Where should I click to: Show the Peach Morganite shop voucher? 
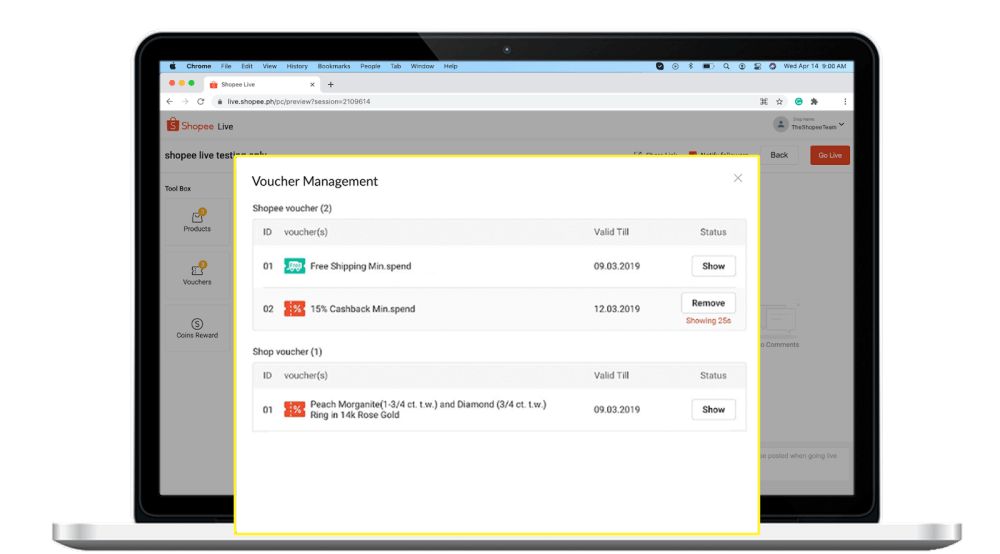713,410
